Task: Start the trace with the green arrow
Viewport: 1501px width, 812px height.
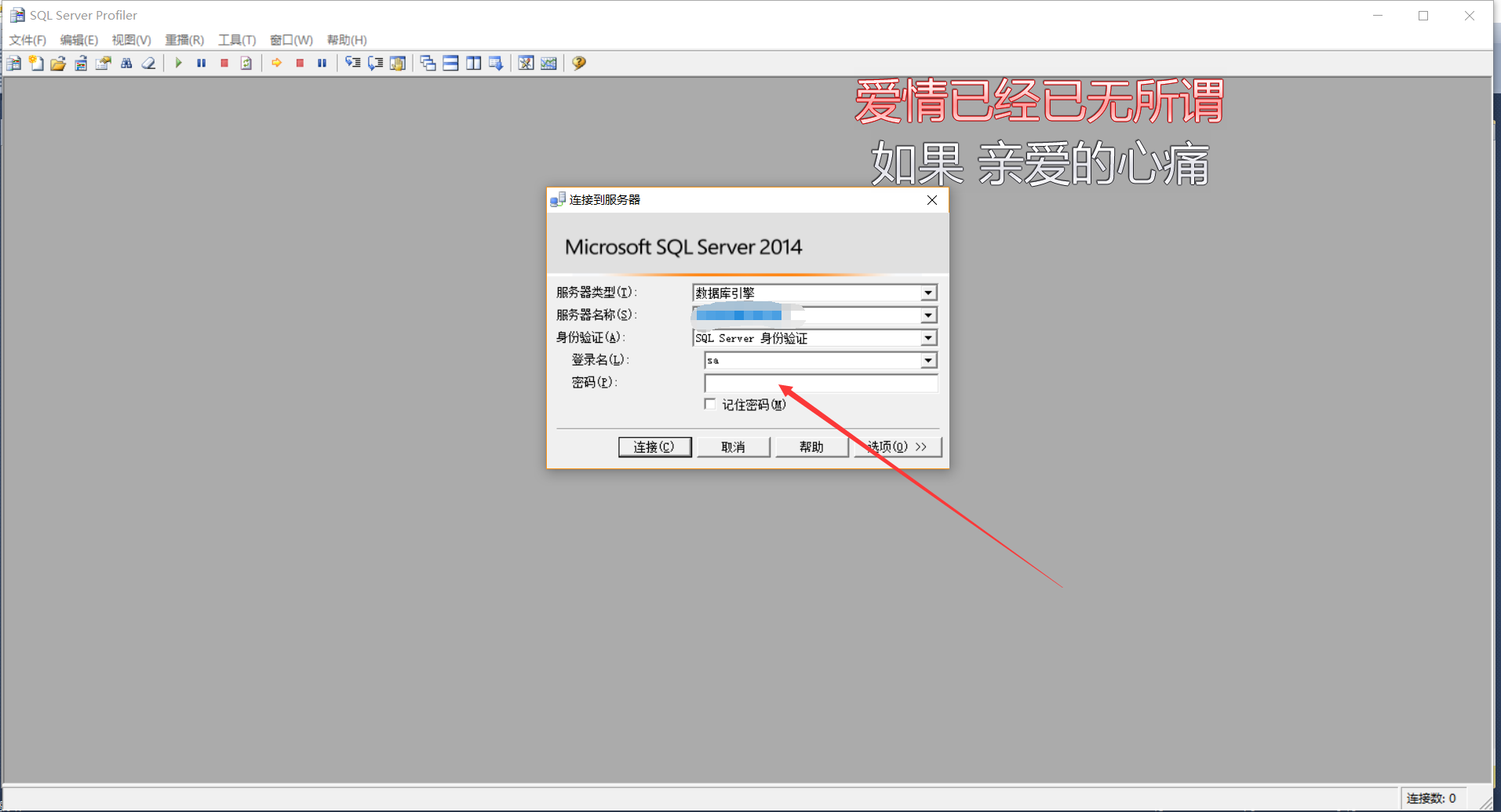Action: pos(179,64)
